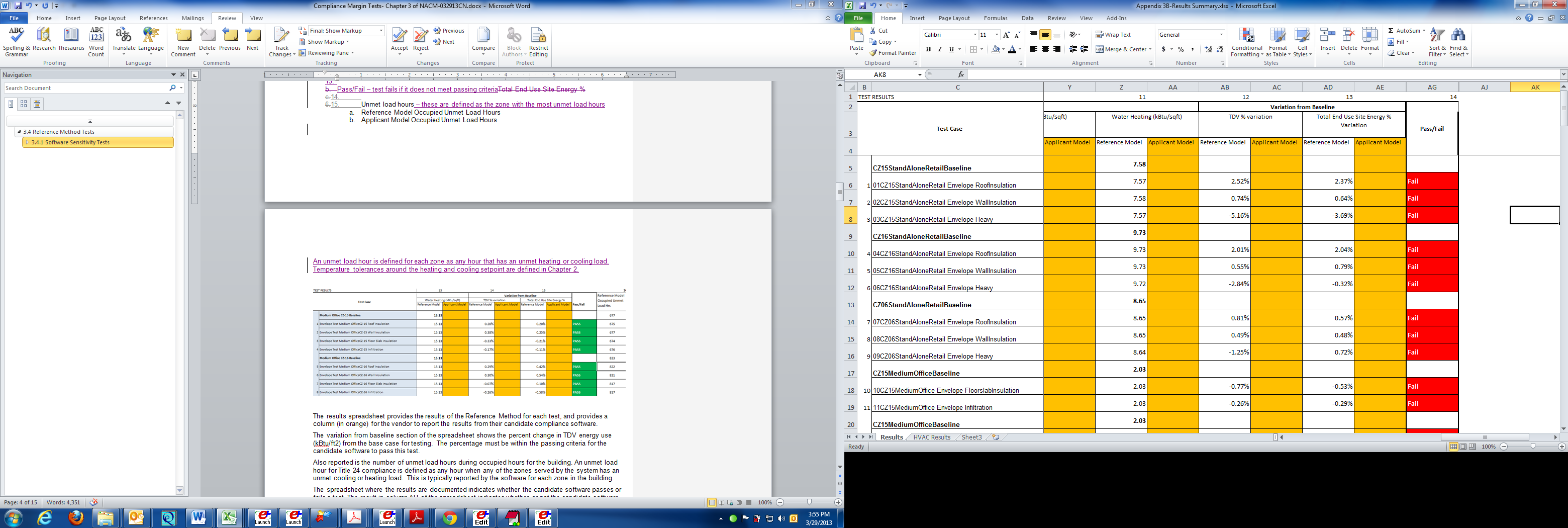Click the Excel font color button

pyautogui.click(x=1012, y=49)
